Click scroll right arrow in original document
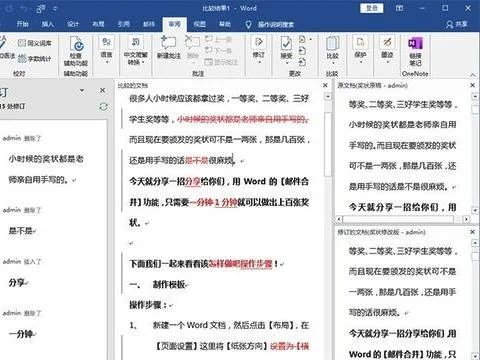Image resolution: width=480 pixels, height=360 pixels. pos(466,219)
